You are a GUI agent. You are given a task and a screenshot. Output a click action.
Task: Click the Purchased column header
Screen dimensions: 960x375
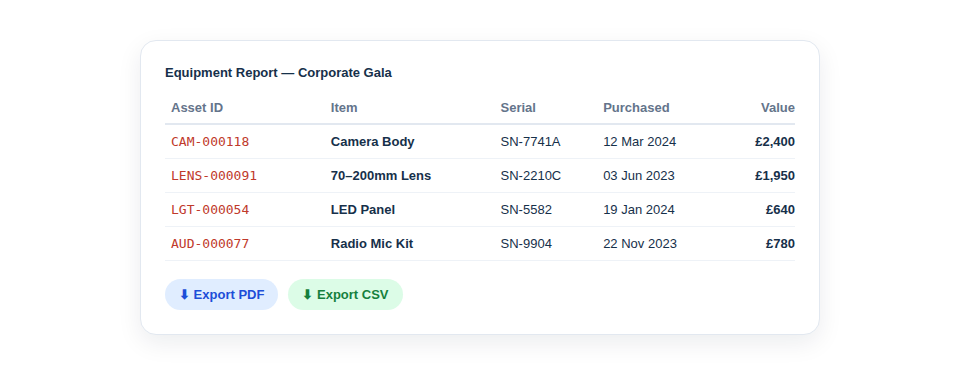(x=636, y=108)
